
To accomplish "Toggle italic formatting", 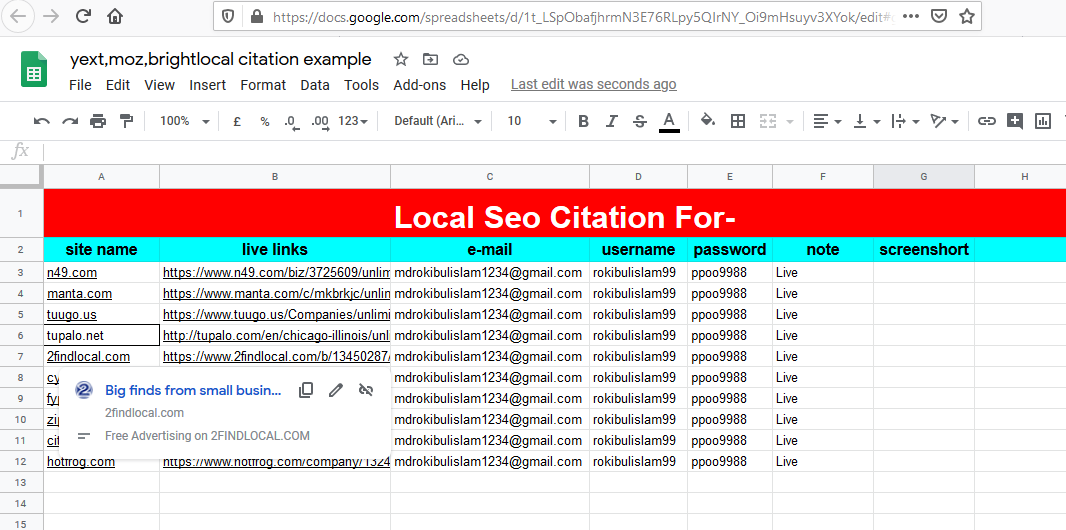I will pyautogui.click(x=612, y=121).
